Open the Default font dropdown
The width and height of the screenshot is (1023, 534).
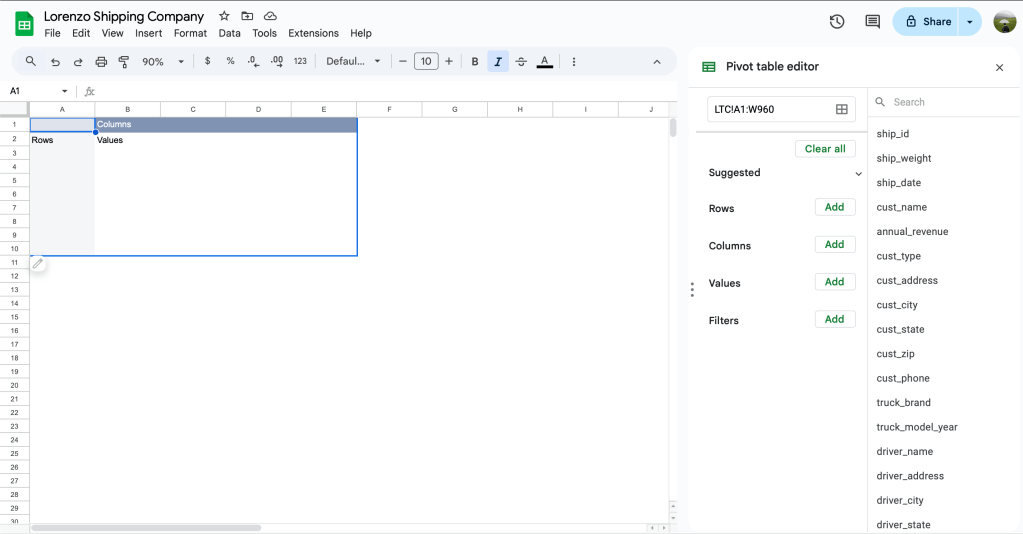pos(353,61)
